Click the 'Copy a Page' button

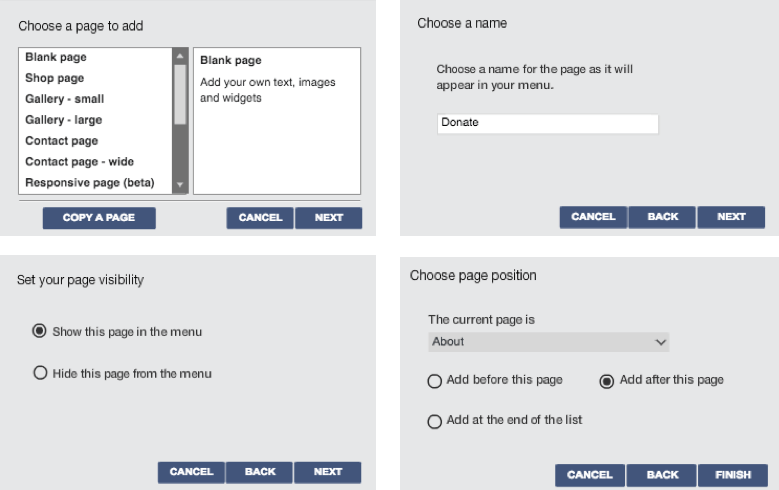pyautogui.click(x=99, y=218)
